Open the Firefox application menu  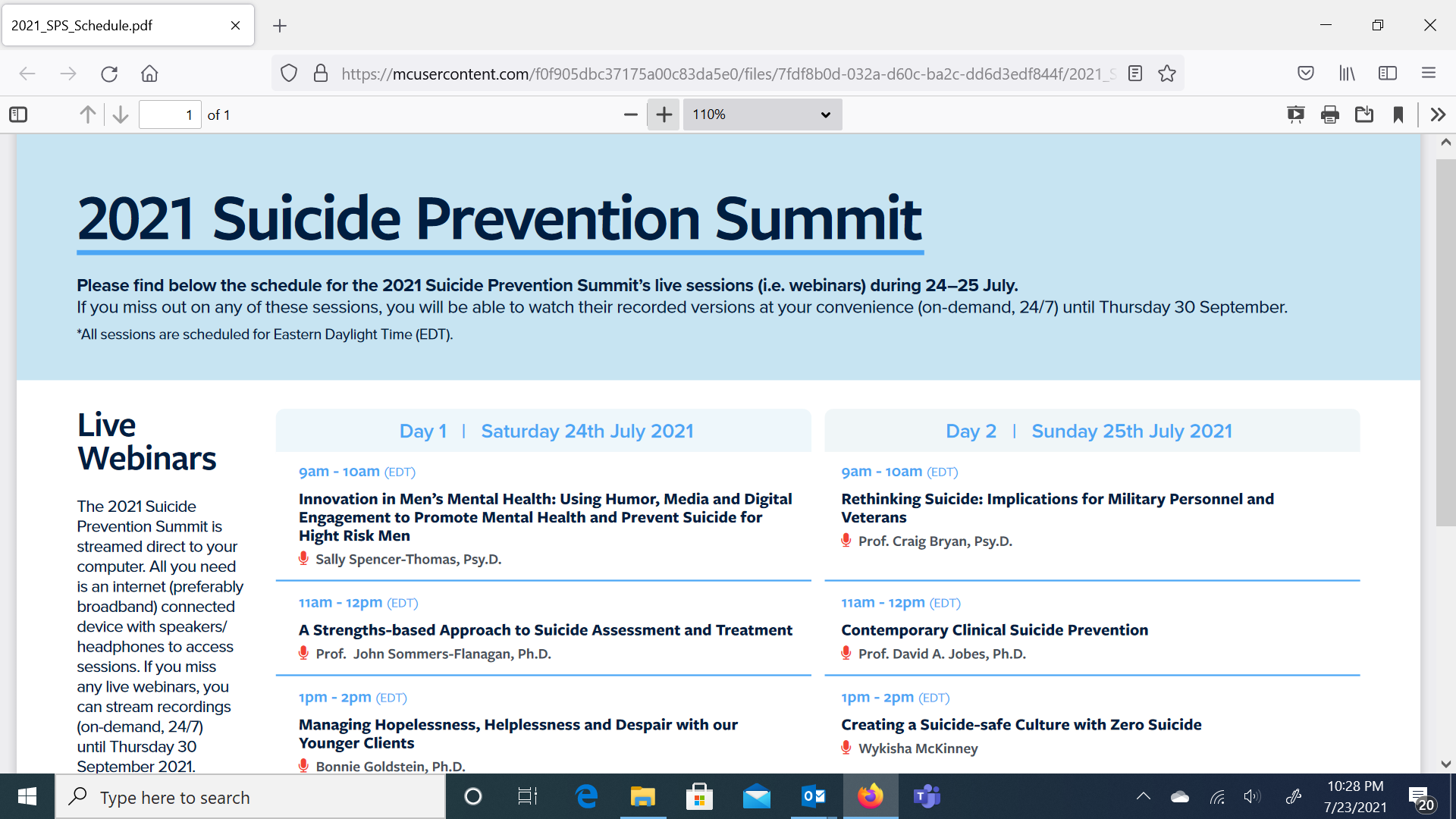(x=1429, y=74)
